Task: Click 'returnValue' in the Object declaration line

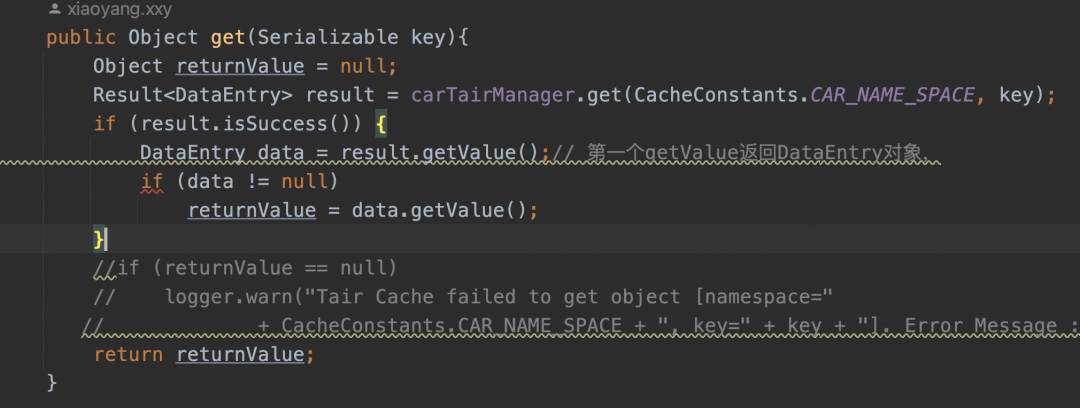Action: pyautogui.click(x=240, y=67)
